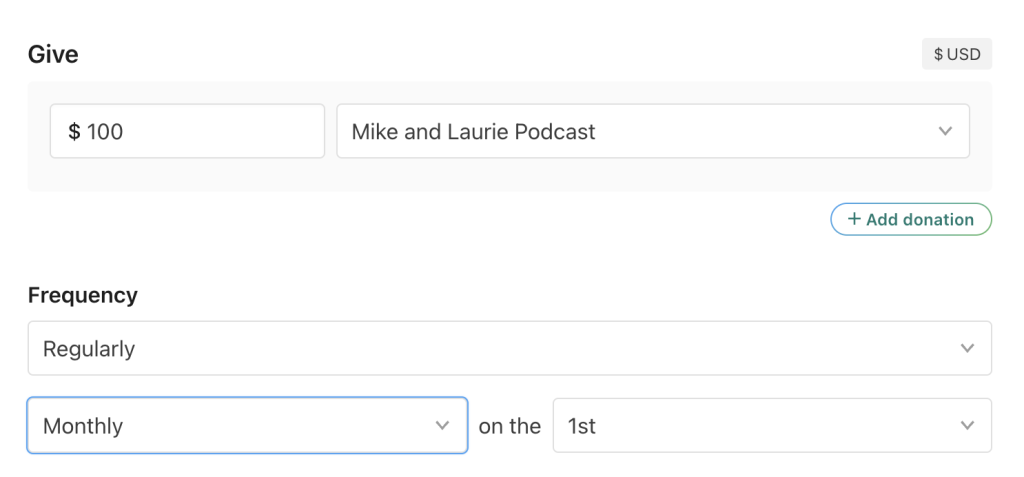1024x477 pixels.
Task: Click the chevron arrow in the Monthly dropdown
Action: [443, 426]
